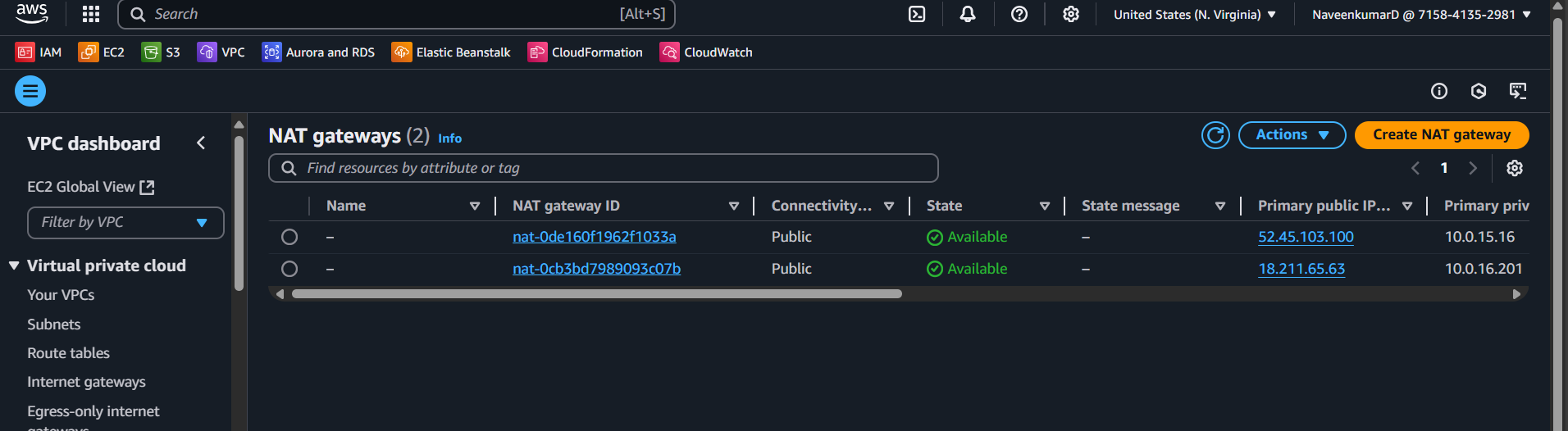Screen dimensions: 1568x431
Task: Sort by the State column arrow
Action: (1045, 206)
